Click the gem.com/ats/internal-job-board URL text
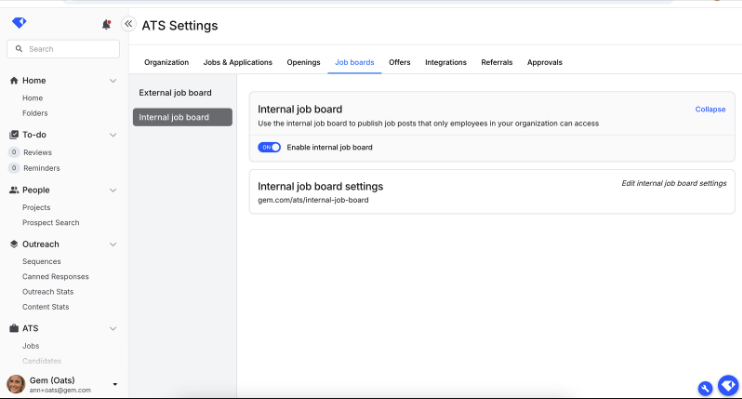This screenshot has width=742, height=399. click(313, 200)
